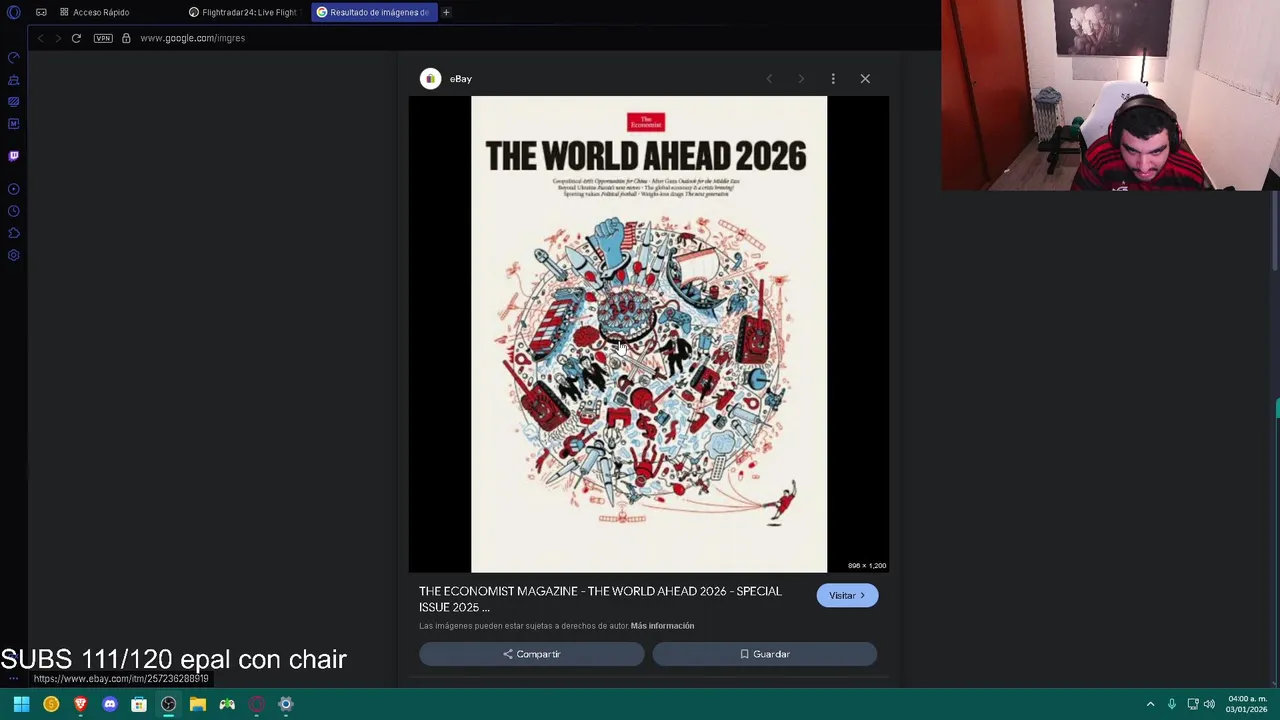Open a new browser tab
This screenshot has width=1280, height=720.
[446, 12]
